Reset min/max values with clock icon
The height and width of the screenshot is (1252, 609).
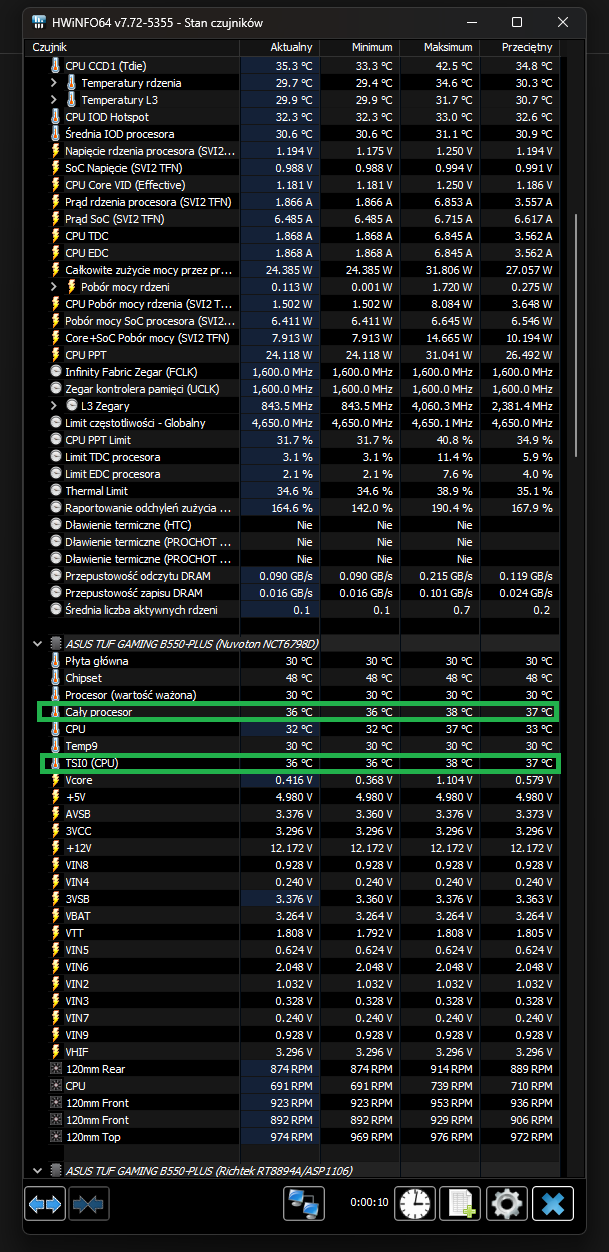point(415,1204)
